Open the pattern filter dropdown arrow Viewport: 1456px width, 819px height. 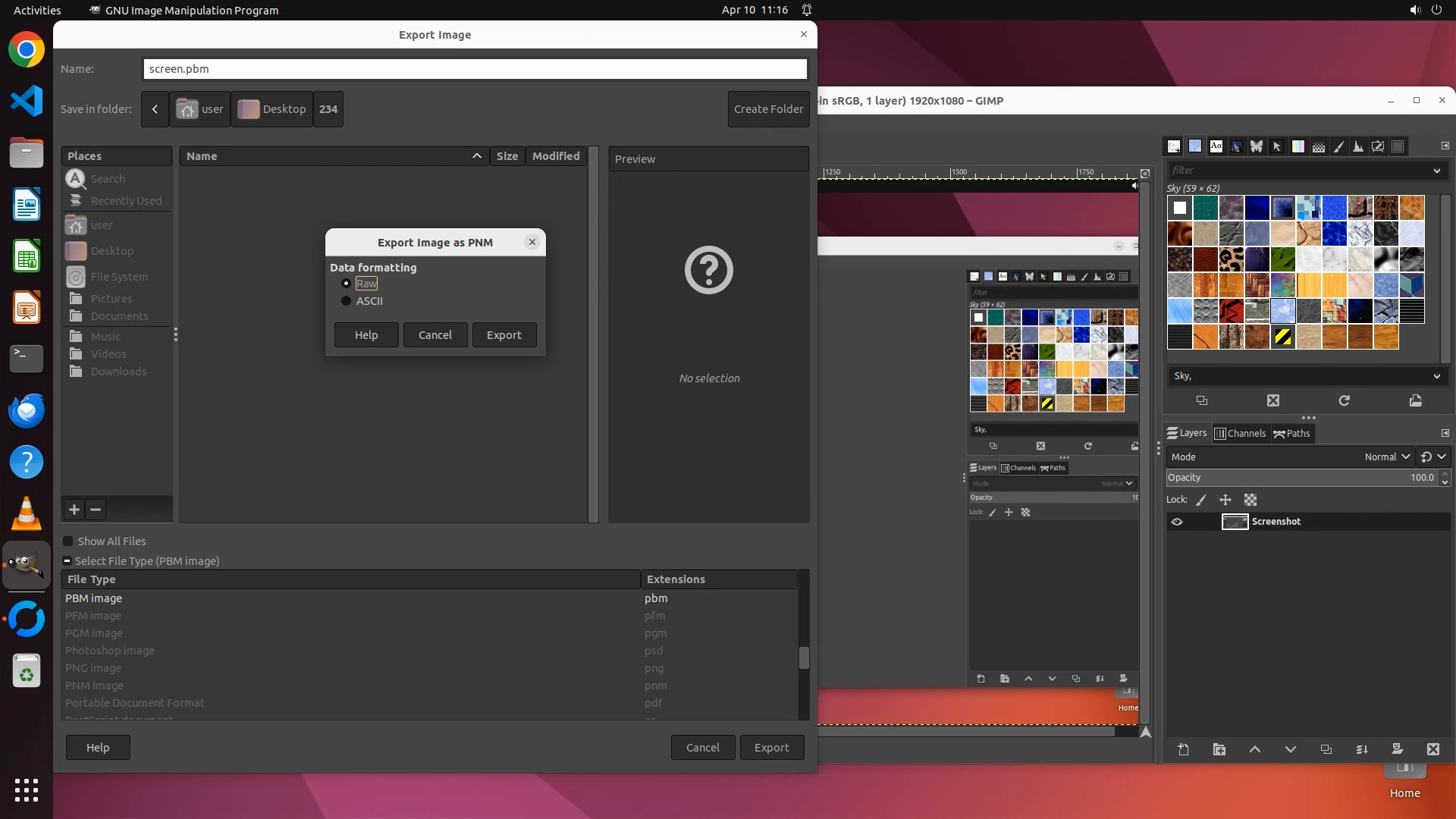click(x=1436, y=171)
